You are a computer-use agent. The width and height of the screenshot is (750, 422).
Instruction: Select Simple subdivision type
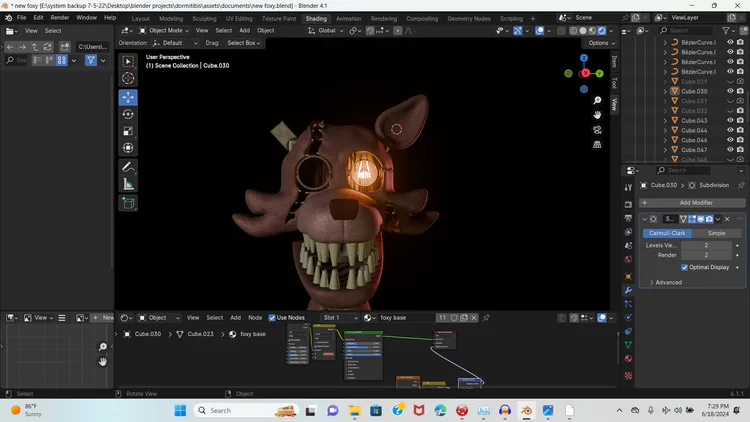tap(716, 233)
